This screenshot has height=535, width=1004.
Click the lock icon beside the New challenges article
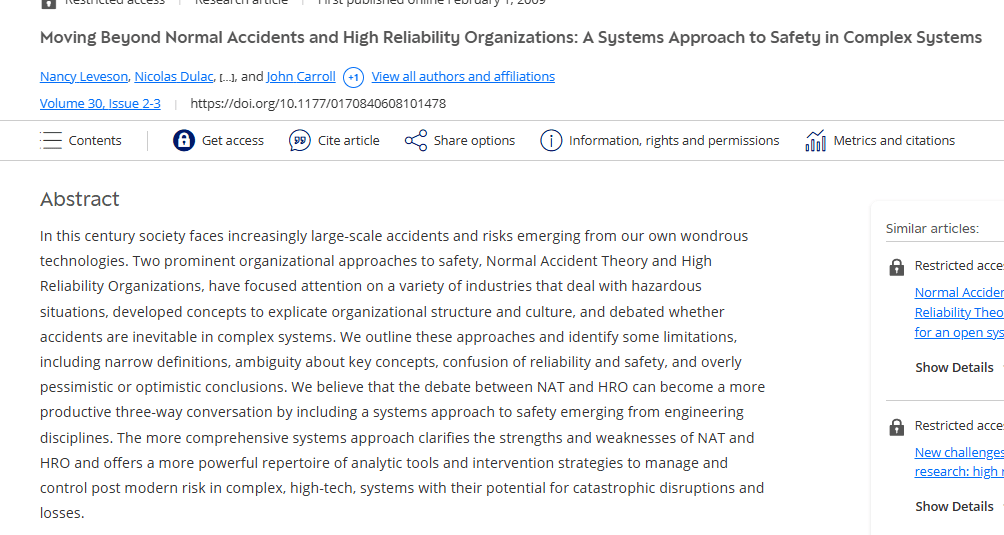tap(897, 427)
